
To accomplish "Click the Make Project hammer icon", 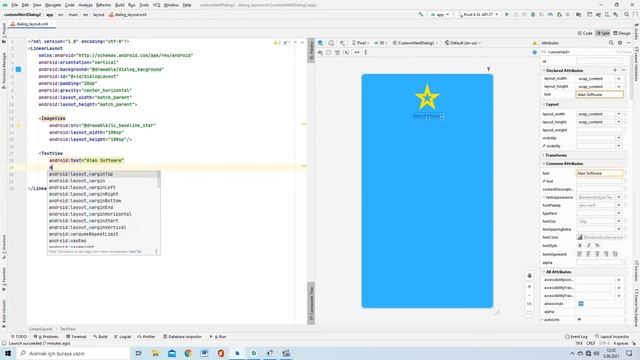I will (421, 15).
